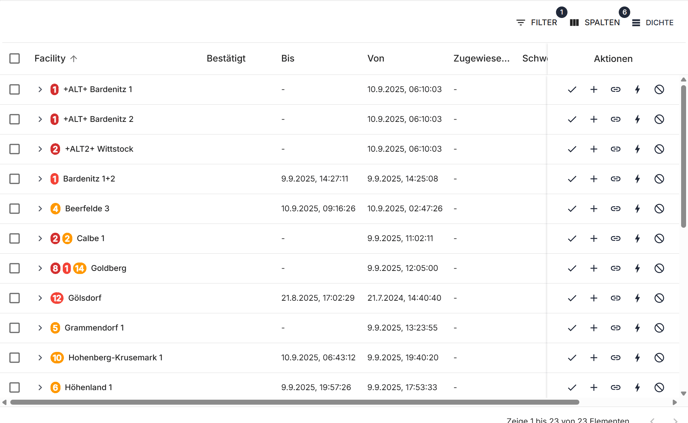Image resolution: width=688 pixels, height=423 pixels.
Task: Tick the checkbox for +ALT+ Bardenitz 2
Action: [14, 119]
